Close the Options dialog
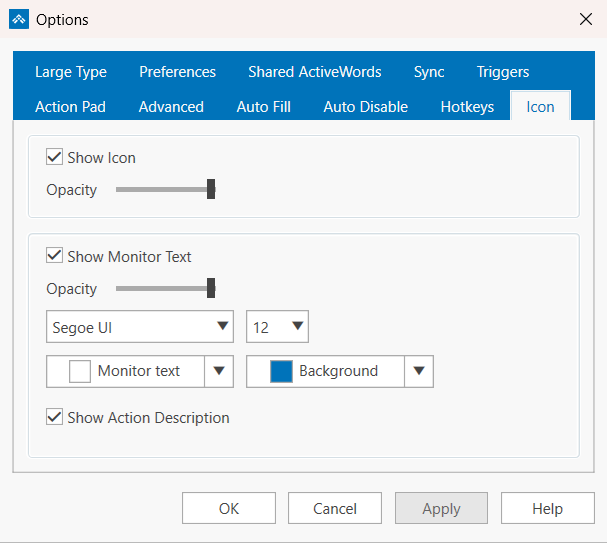Screen dimensions: 607x543 586,19
